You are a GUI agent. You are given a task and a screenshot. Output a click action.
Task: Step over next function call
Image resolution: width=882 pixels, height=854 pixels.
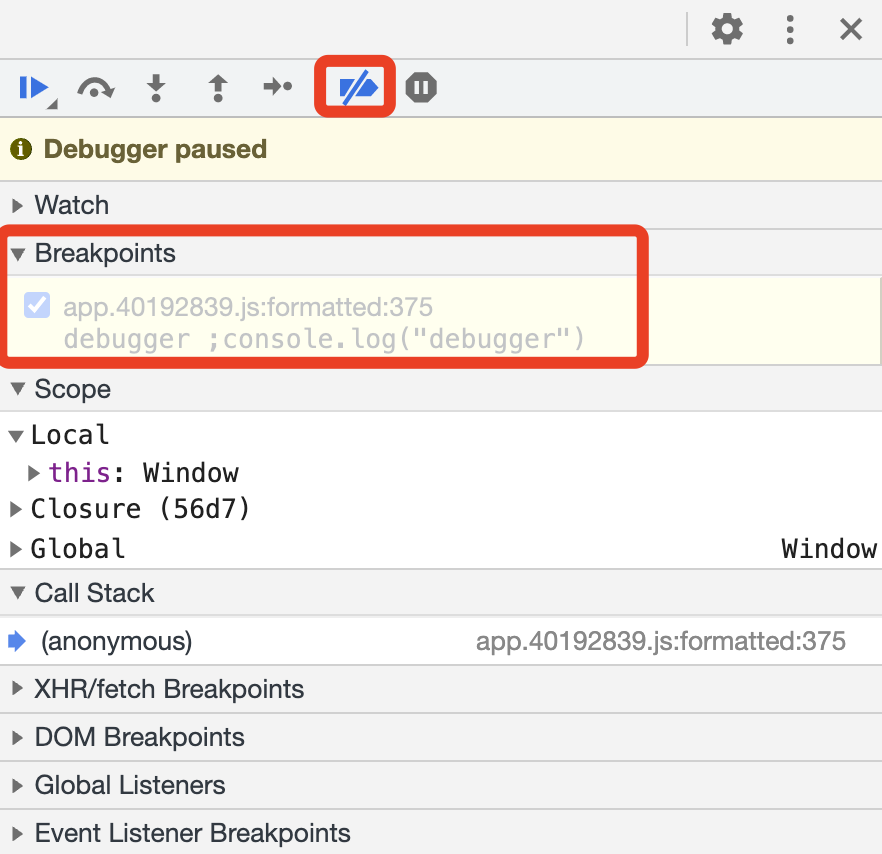coord(95,88)
